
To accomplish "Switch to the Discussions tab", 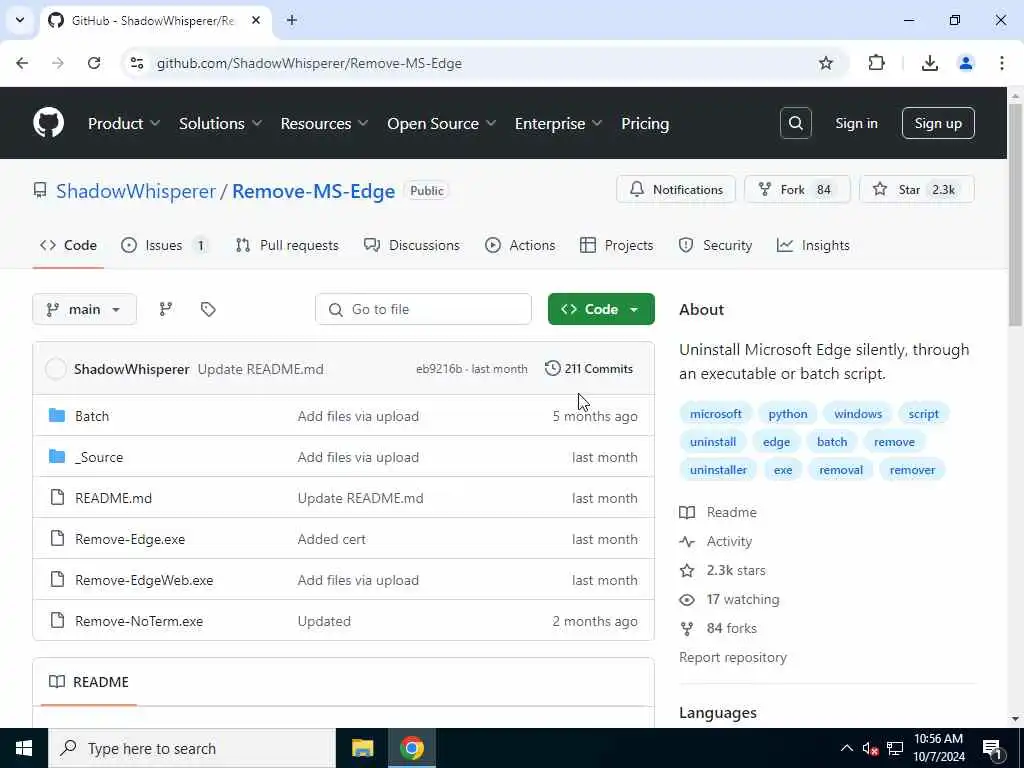I will [x=412, y=246].
